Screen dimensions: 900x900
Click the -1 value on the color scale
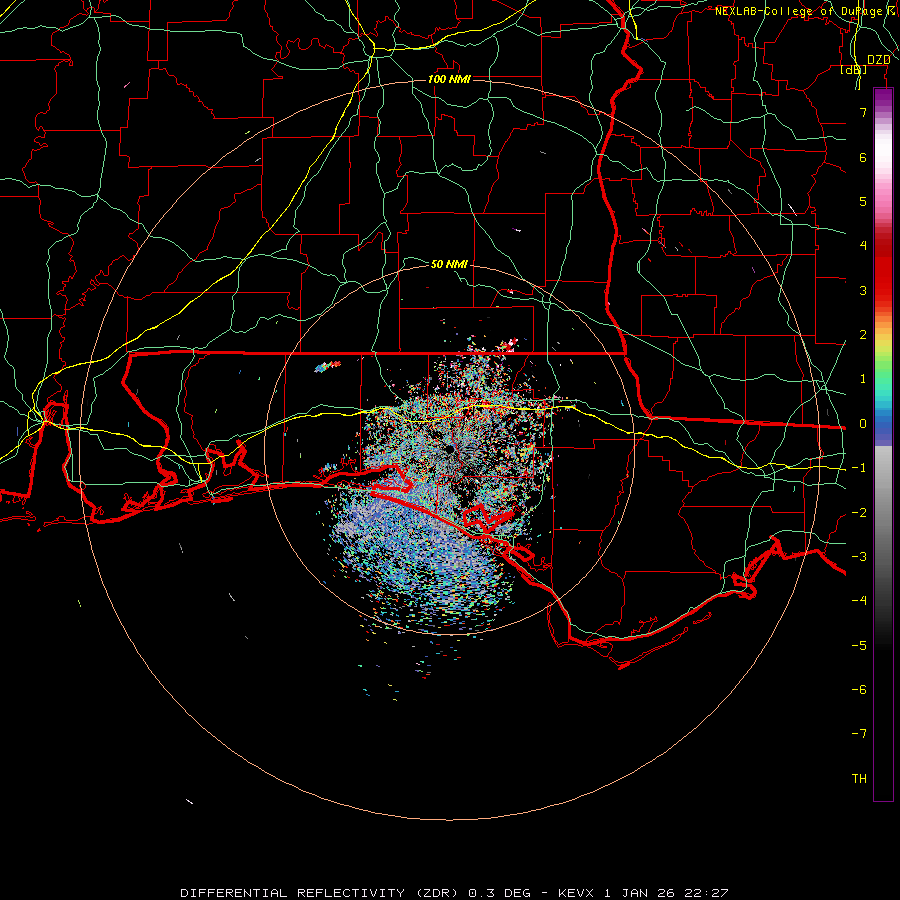point(859,468)
